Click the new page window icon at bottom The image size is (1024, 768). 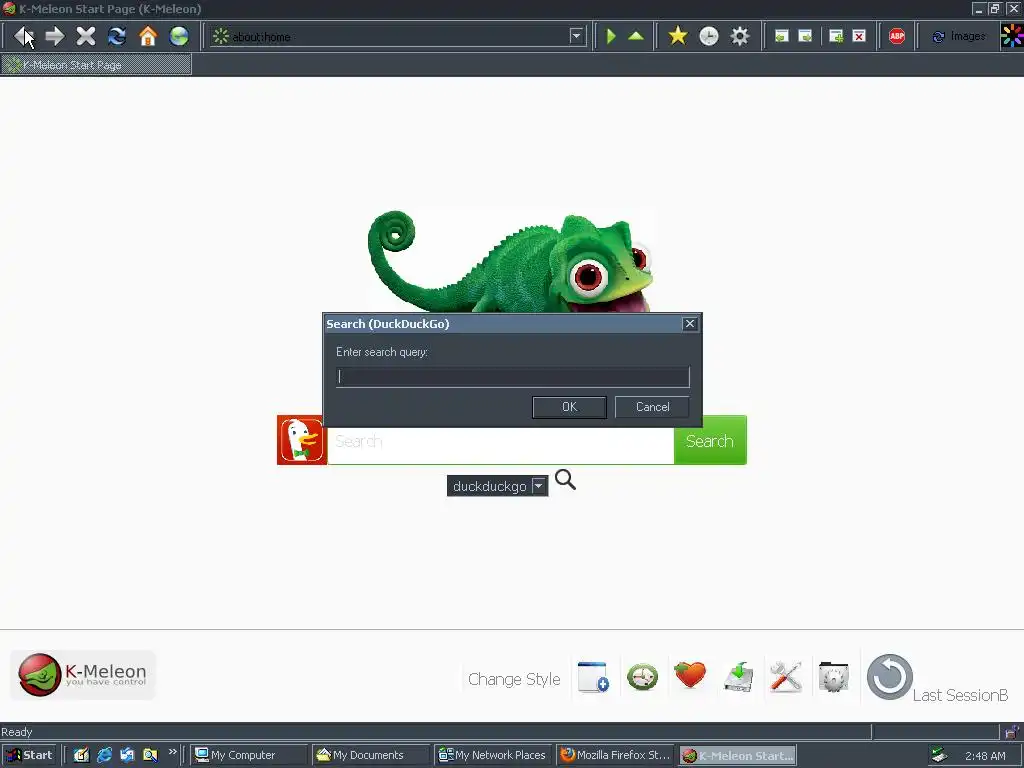click(x=593, y=676)
